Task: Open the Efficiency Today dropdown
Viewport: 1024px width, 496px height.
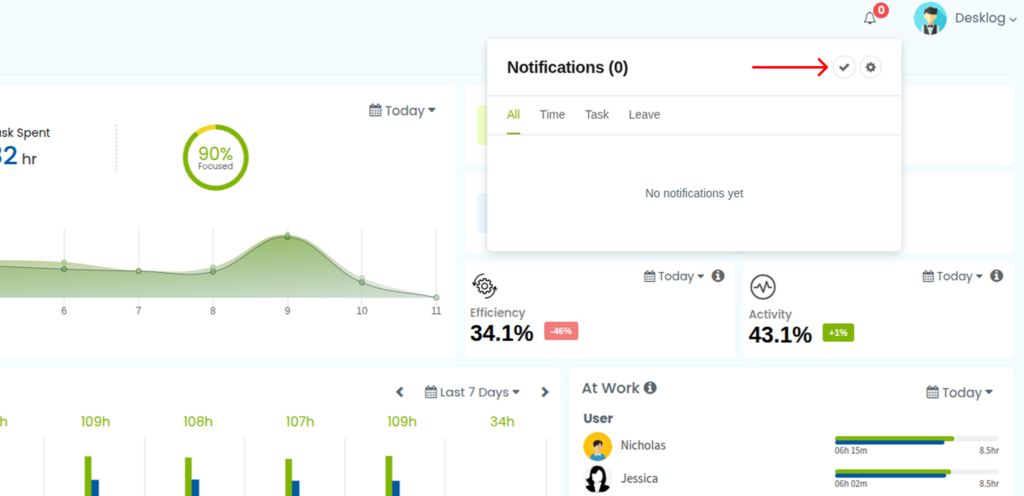Action: (674, 277)
